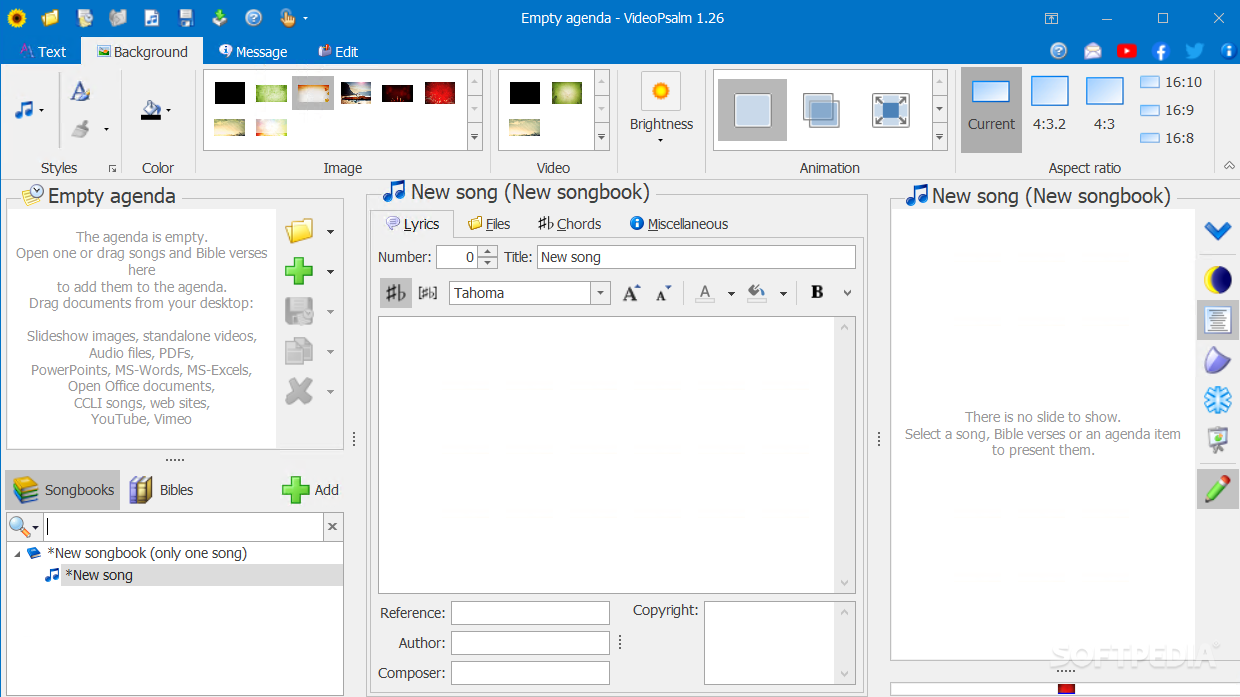Click the song Title input field

[696, 257]
